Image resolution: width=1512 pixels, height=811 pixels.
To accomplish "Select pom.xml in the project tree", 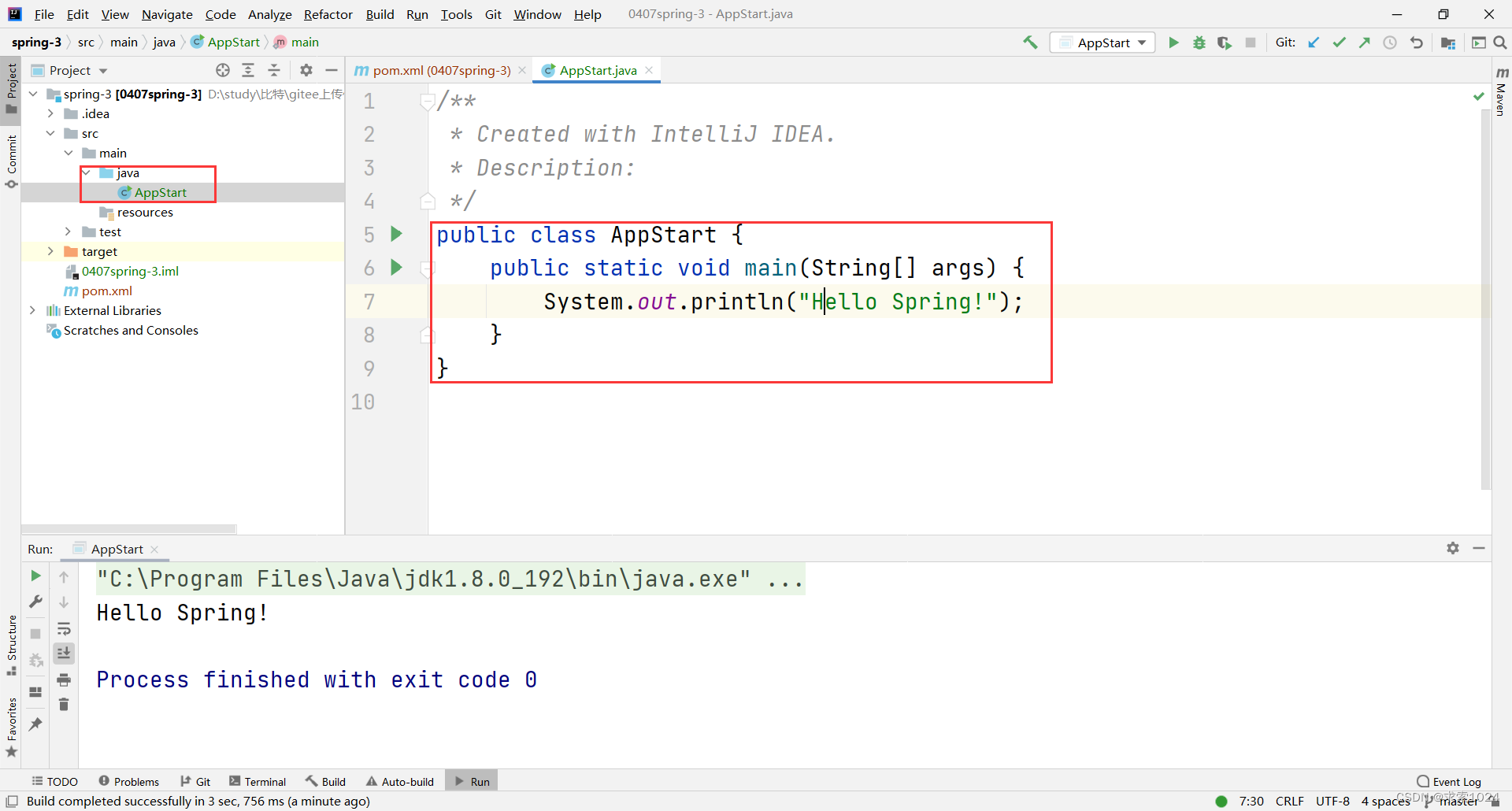I will click(x=107, y=291).
